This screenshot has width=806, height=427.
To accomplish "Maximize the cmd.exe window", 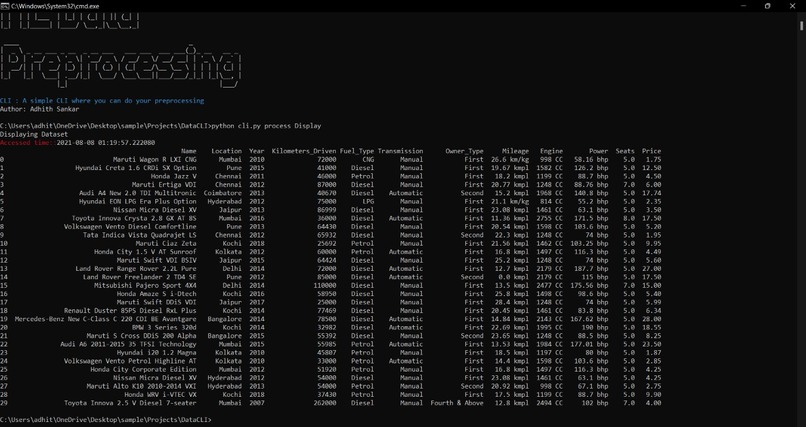I will click(x=767, y=6).
